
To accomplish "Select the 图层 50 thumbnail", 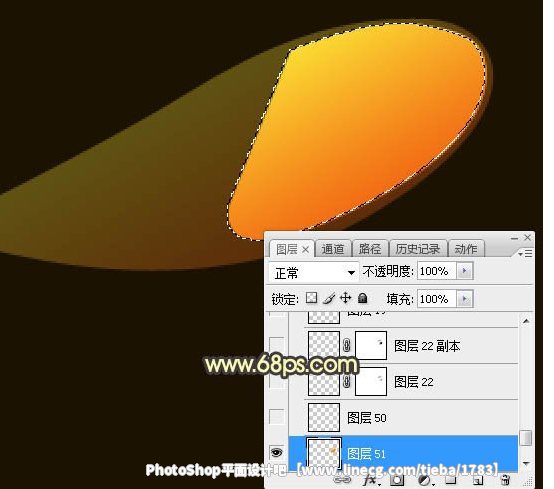I will click(324, 417).
